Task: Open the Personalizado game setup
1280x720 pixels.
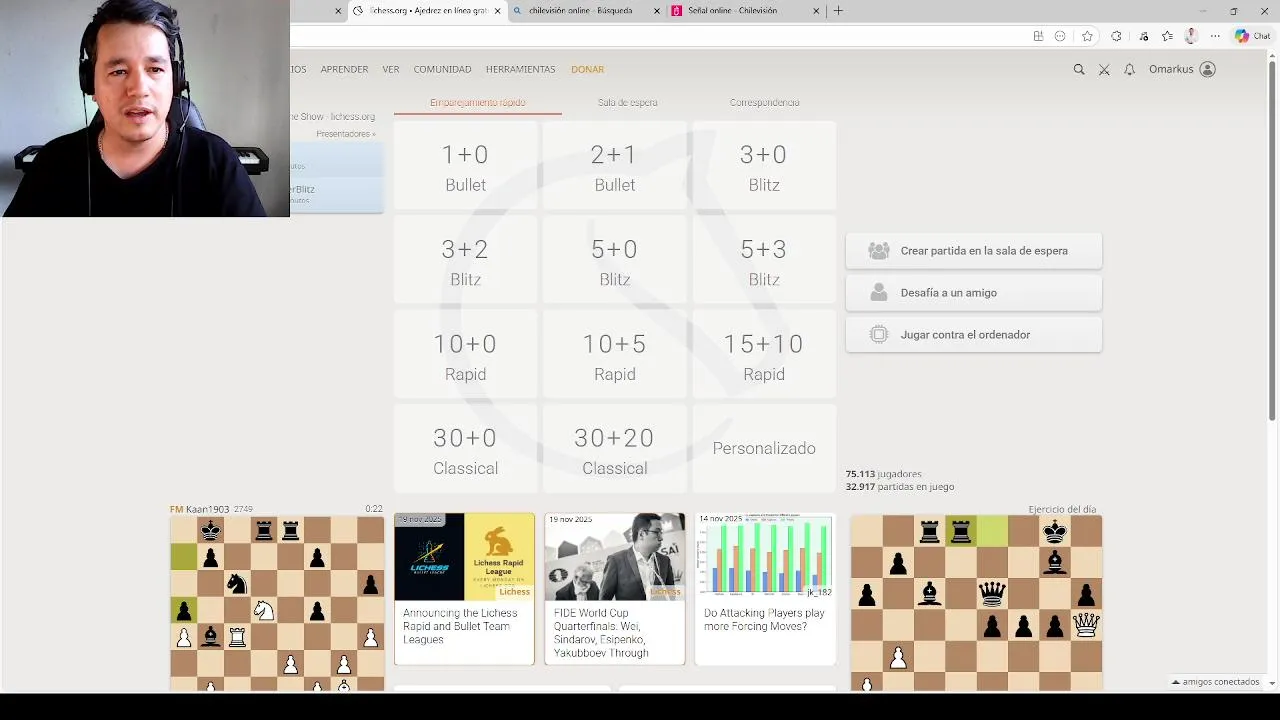Action: (764, 449)
